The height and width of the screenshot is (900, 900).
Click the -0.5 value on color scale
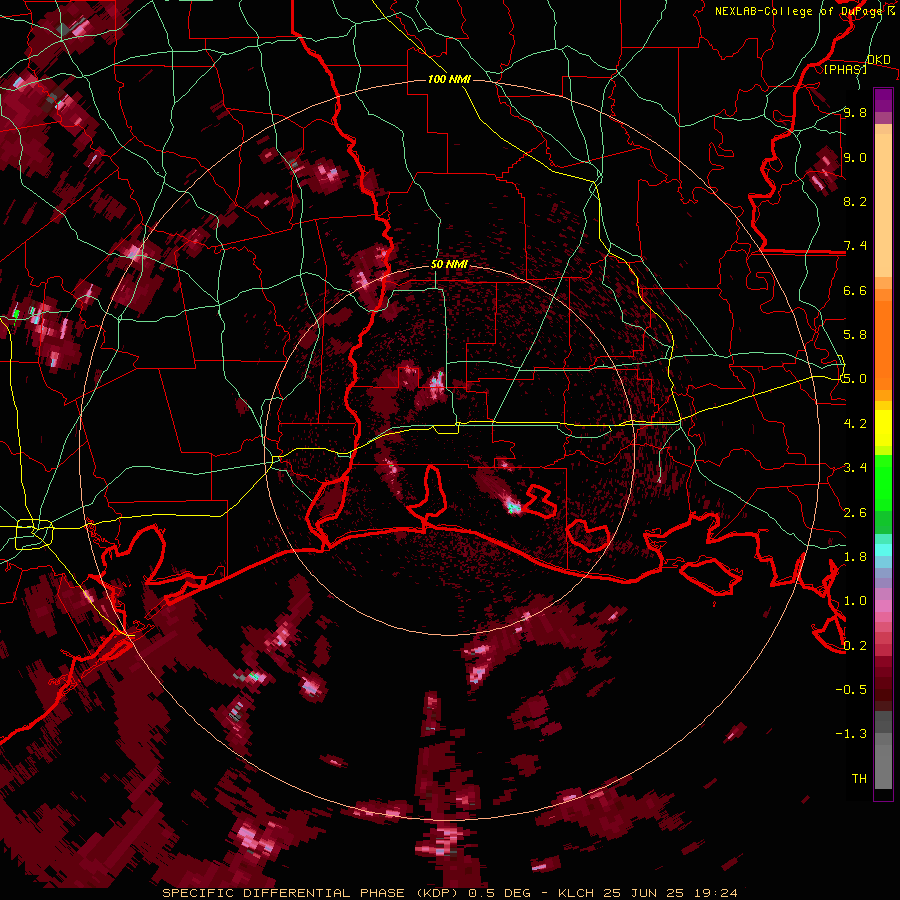851,690
